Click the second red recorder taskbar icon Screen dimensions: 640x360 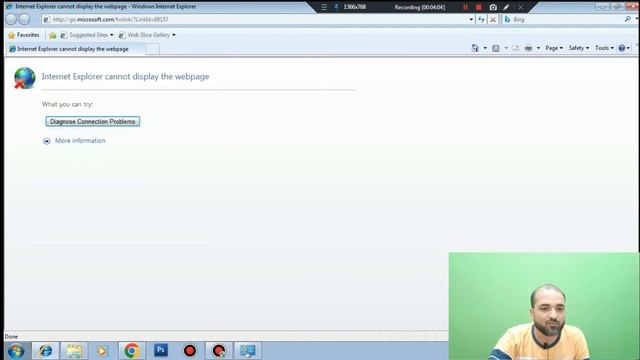click(219, 351)
